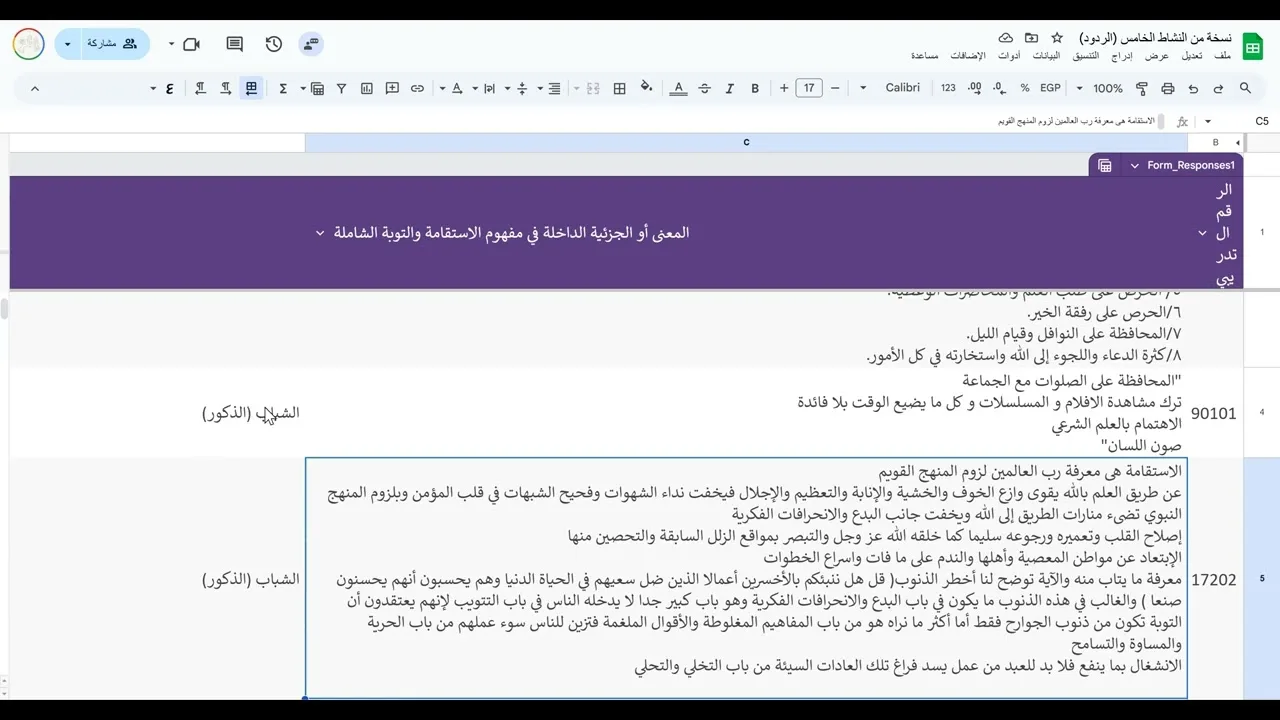This screenshot has height=720, width=1280.
Task: Open the التنسيق menu
Action: tap(1084, 56)
